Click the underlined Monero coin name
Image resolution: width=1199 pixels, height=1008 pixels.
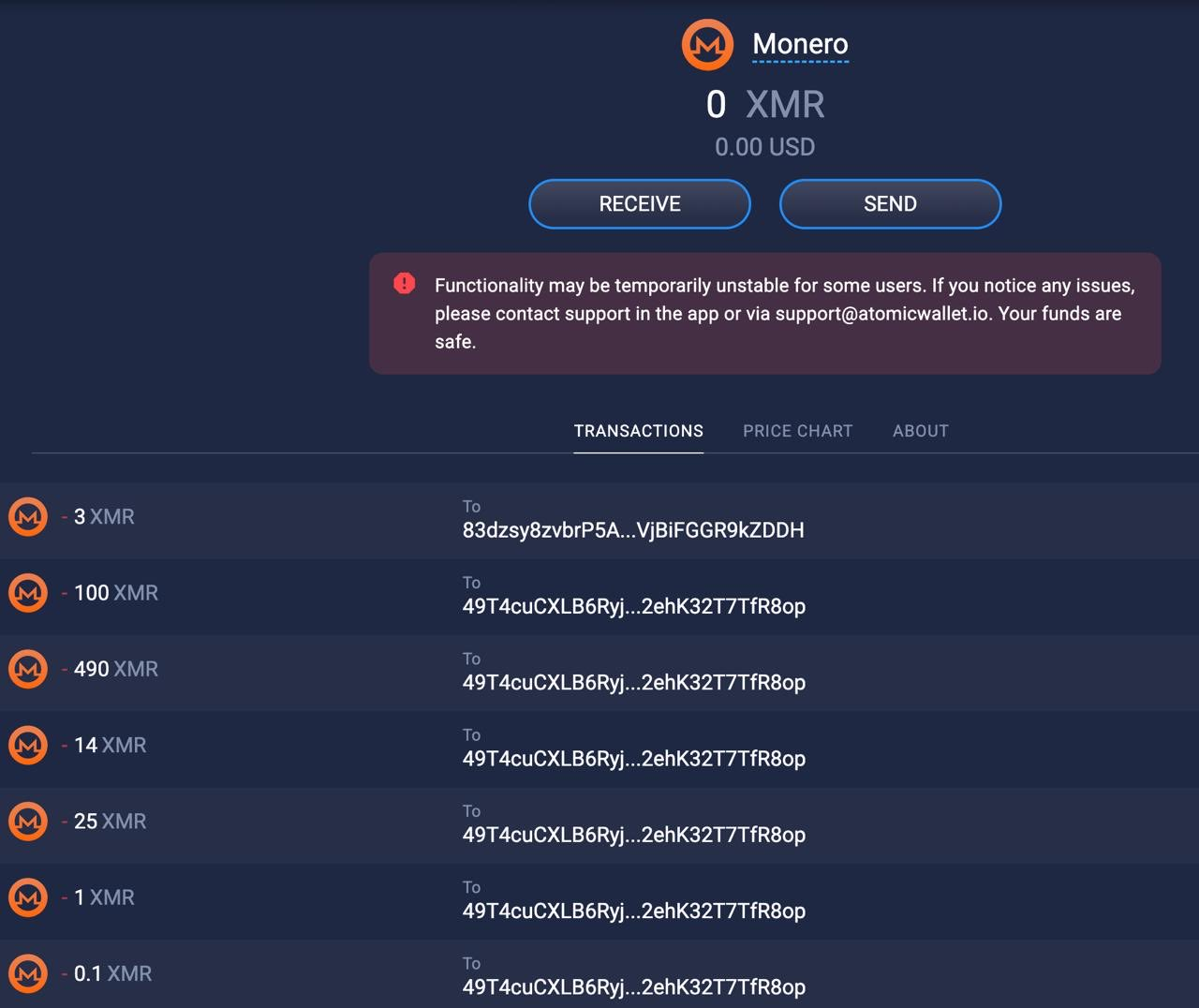pyautogui.click(x=801, y=44)
